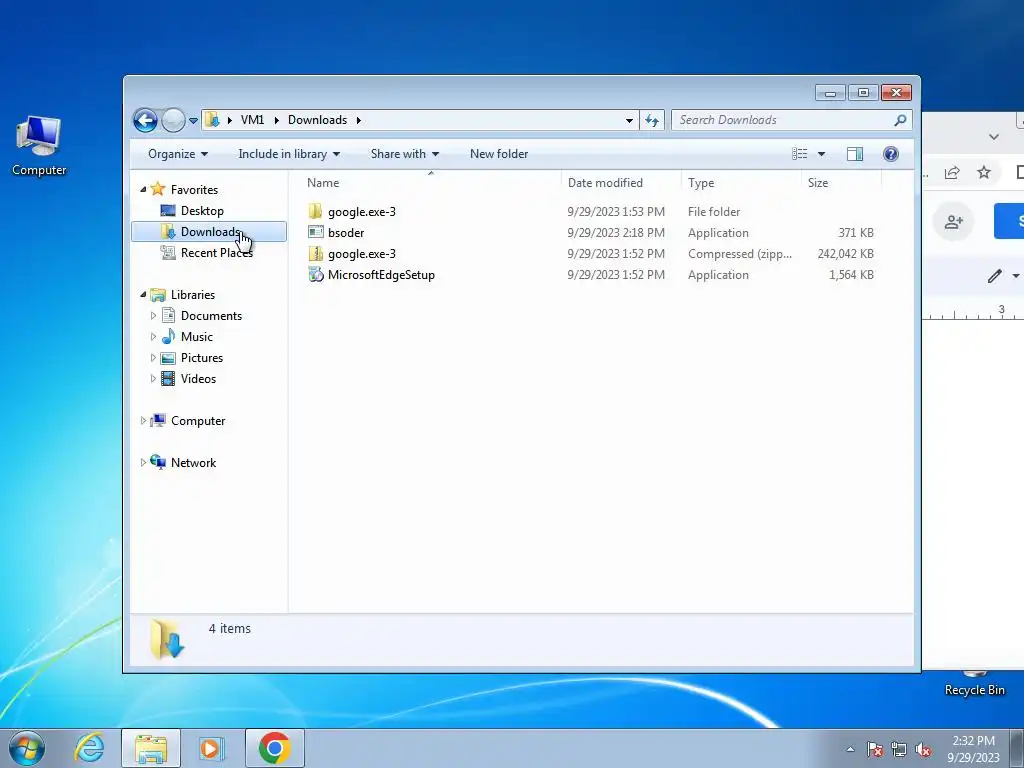Expand the Computer node in navigation pane
Screen dimensions: 1024x768
click(x=144, y=421)
